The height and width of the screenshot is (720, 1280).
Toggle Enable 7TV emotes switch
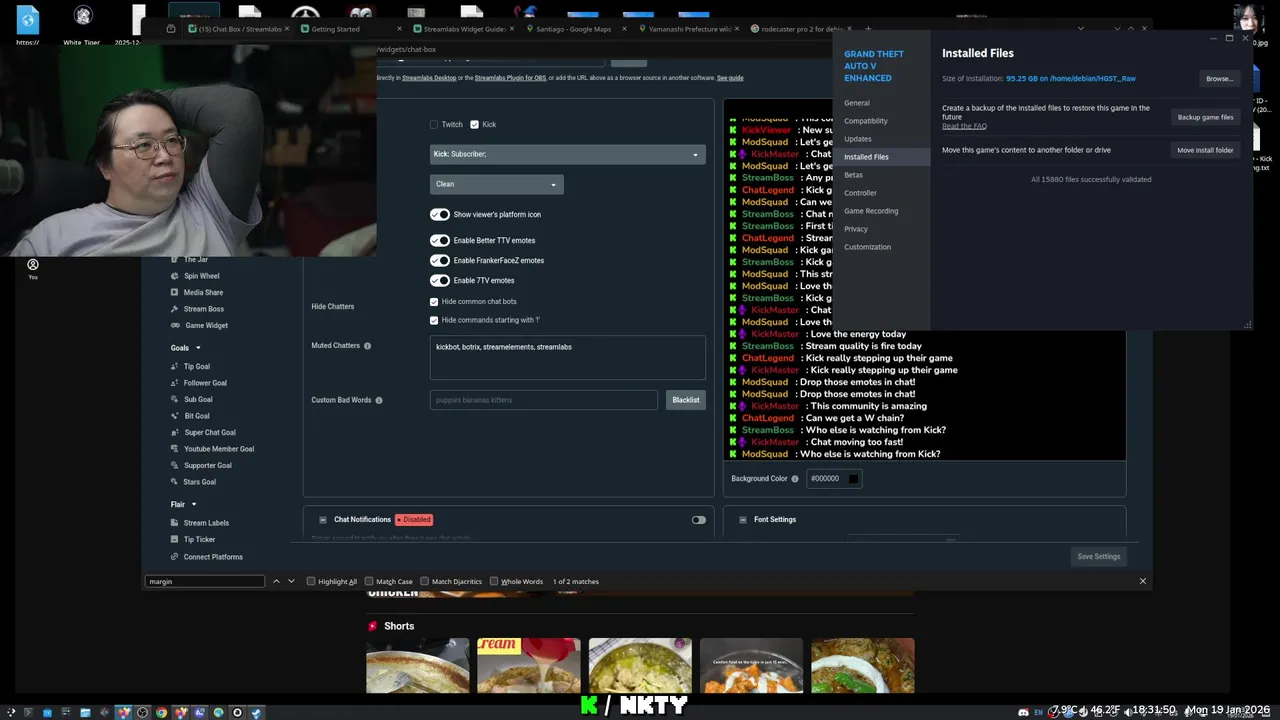tap(440, 281)
